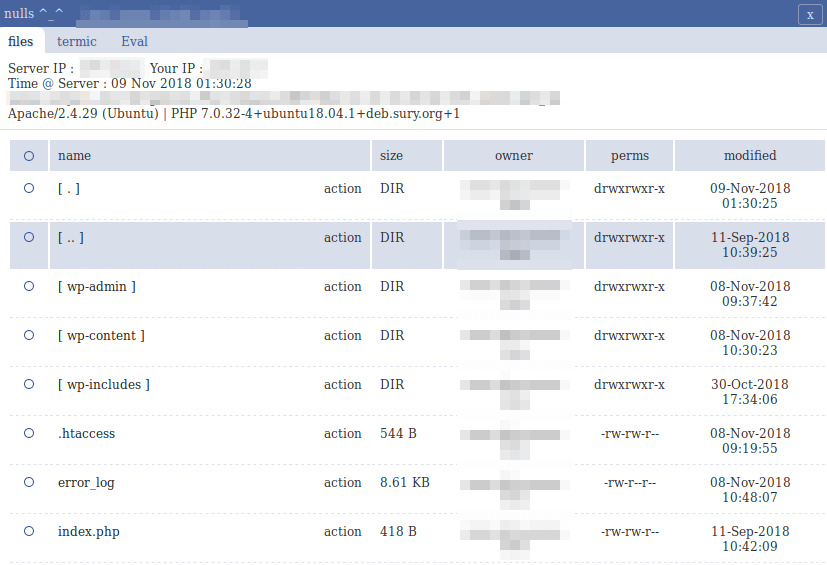Navigate to the parent directory [ .. ]

[71, 238]
